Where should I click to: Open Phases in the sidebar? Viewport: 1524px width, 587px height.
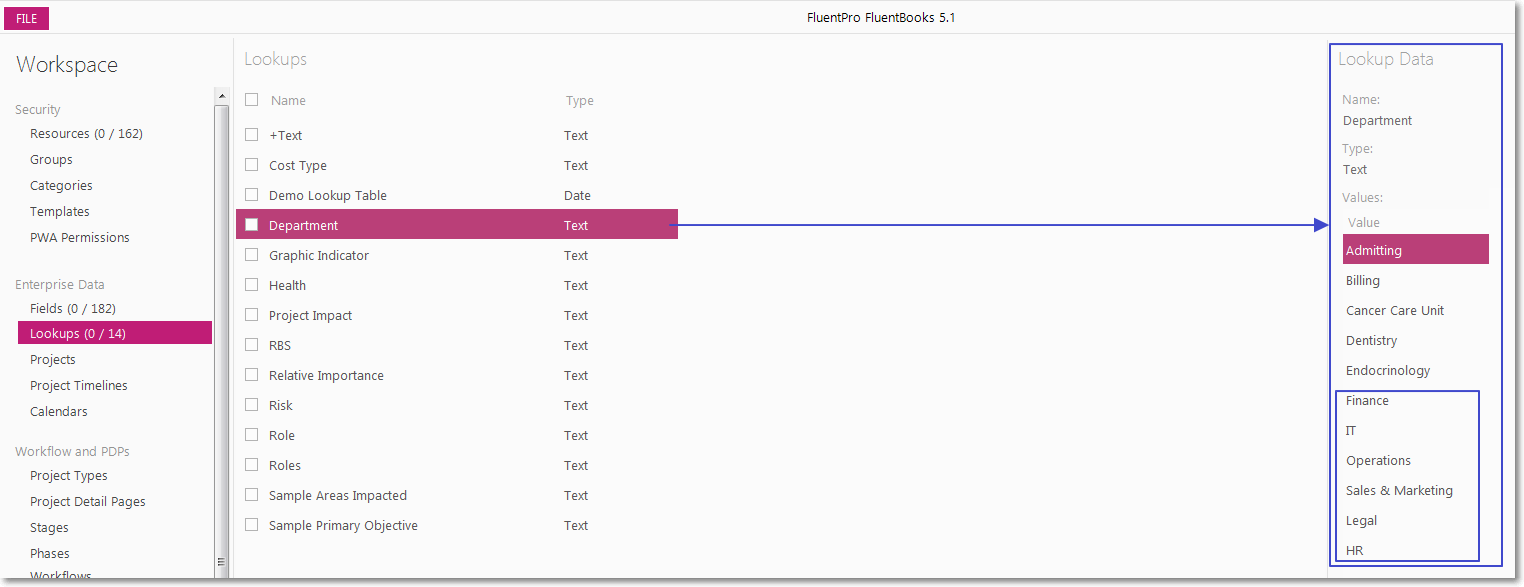pyautogui.click(x=50, y=554)
